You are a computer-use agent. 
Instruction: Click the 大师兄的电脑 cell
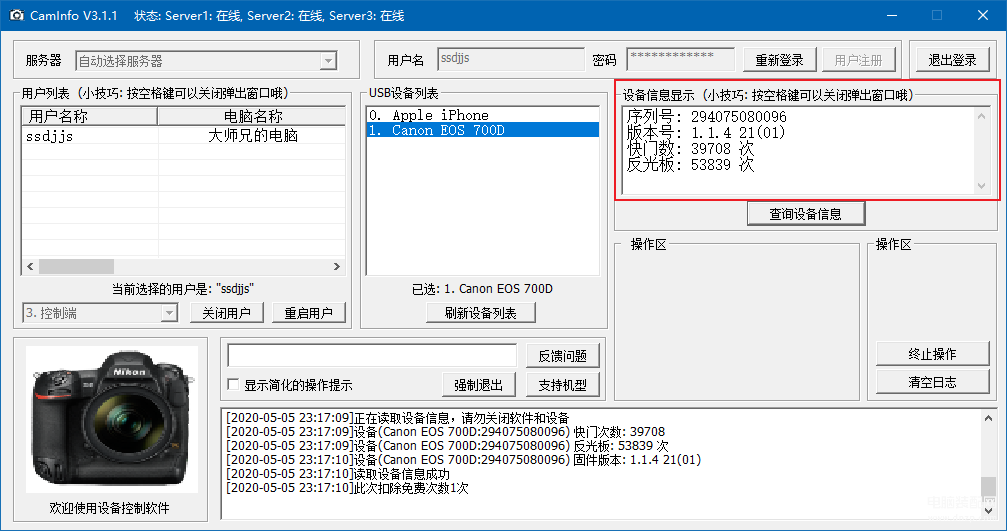[x=252, y=136]
